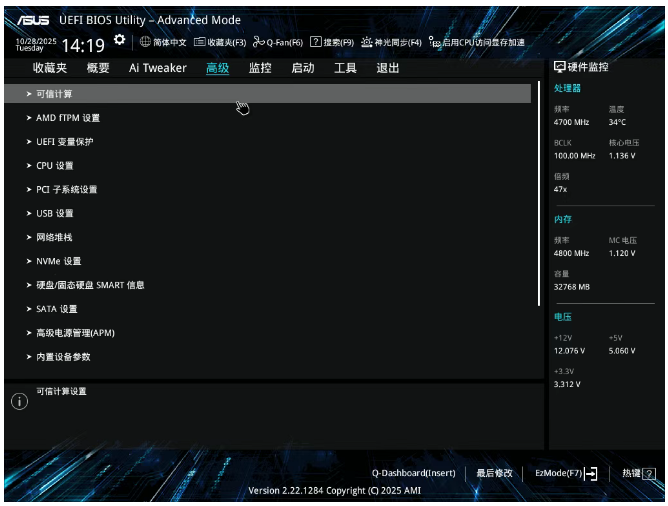
Task: Click the EzMode(F7) exit arrow icon
Action: click(x=591, y=473)
